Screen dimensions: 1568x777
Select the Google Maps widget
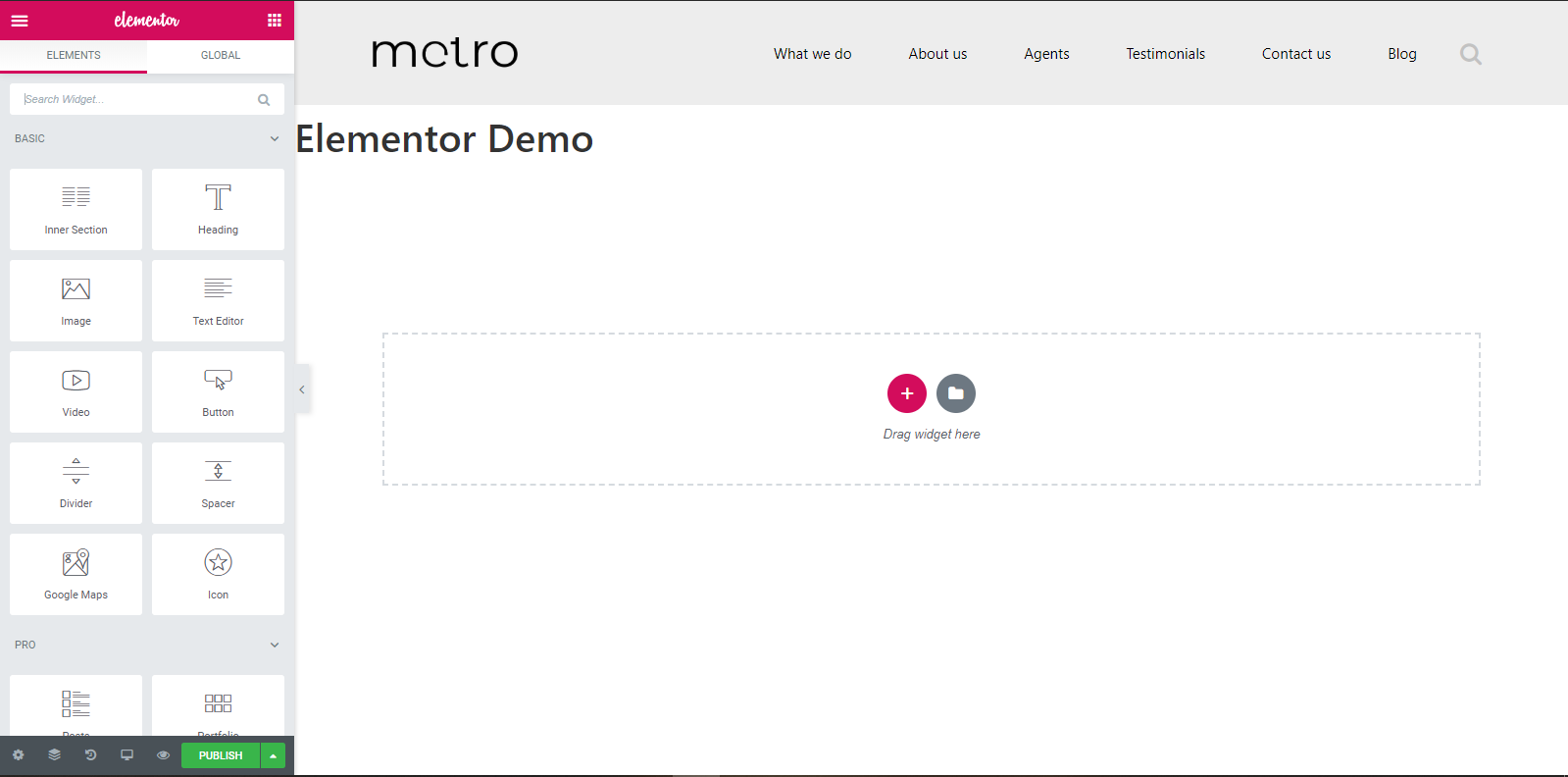[76, 574]
